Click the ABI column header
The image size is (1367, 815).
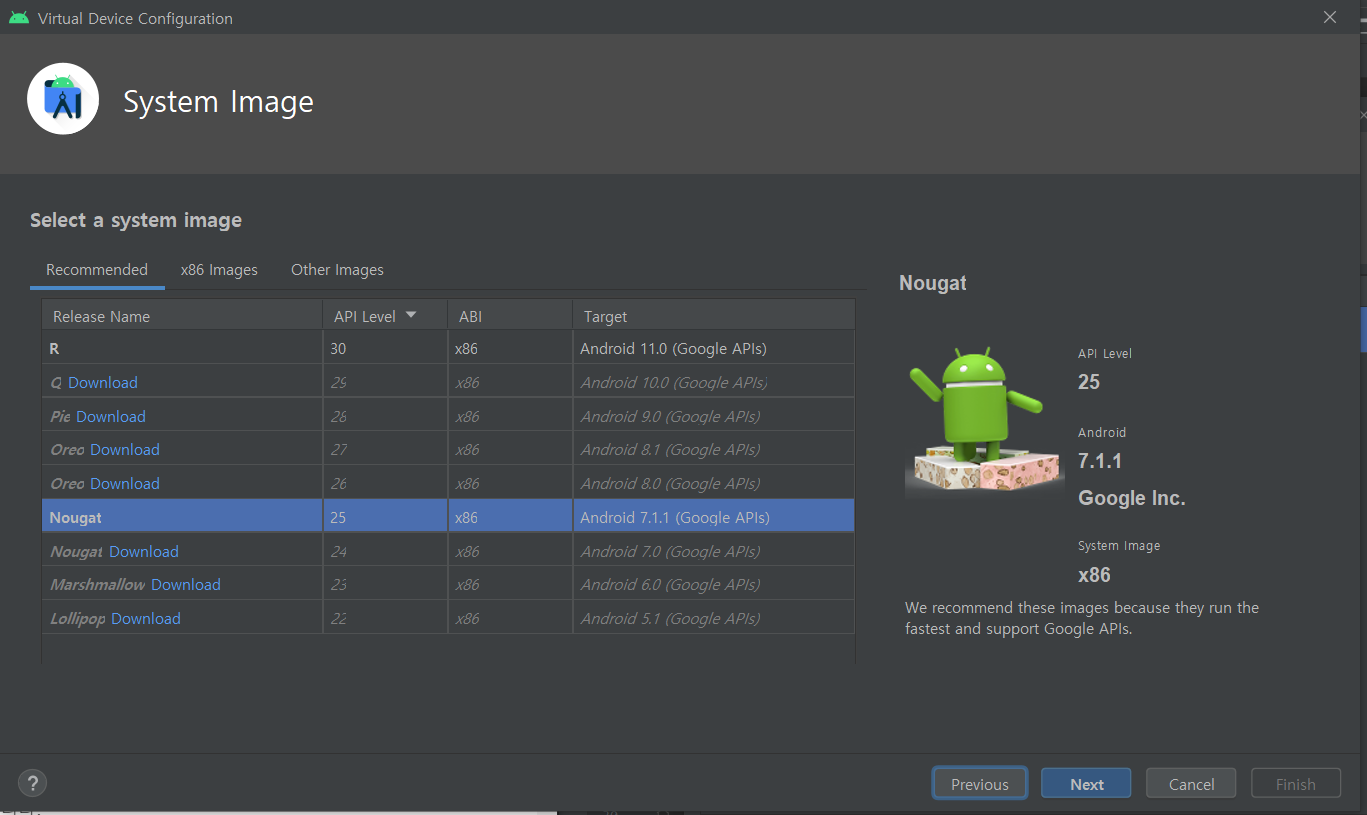(x=510, y=315)
